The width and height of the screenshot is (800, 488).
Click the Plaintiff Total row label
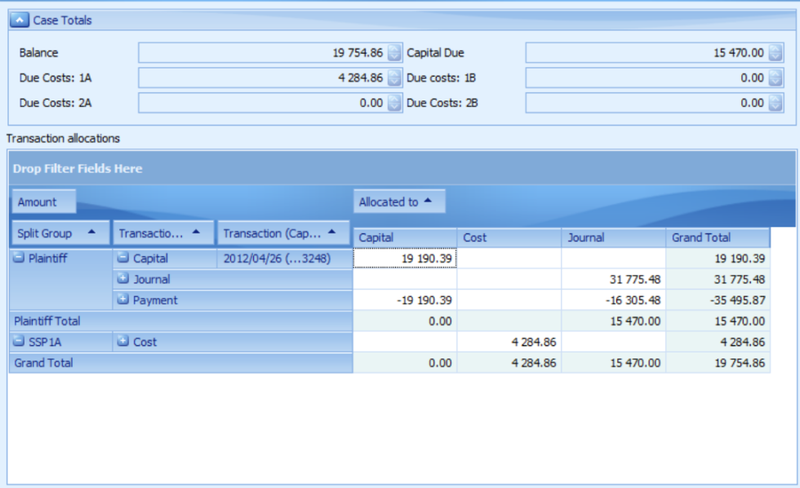181,321
